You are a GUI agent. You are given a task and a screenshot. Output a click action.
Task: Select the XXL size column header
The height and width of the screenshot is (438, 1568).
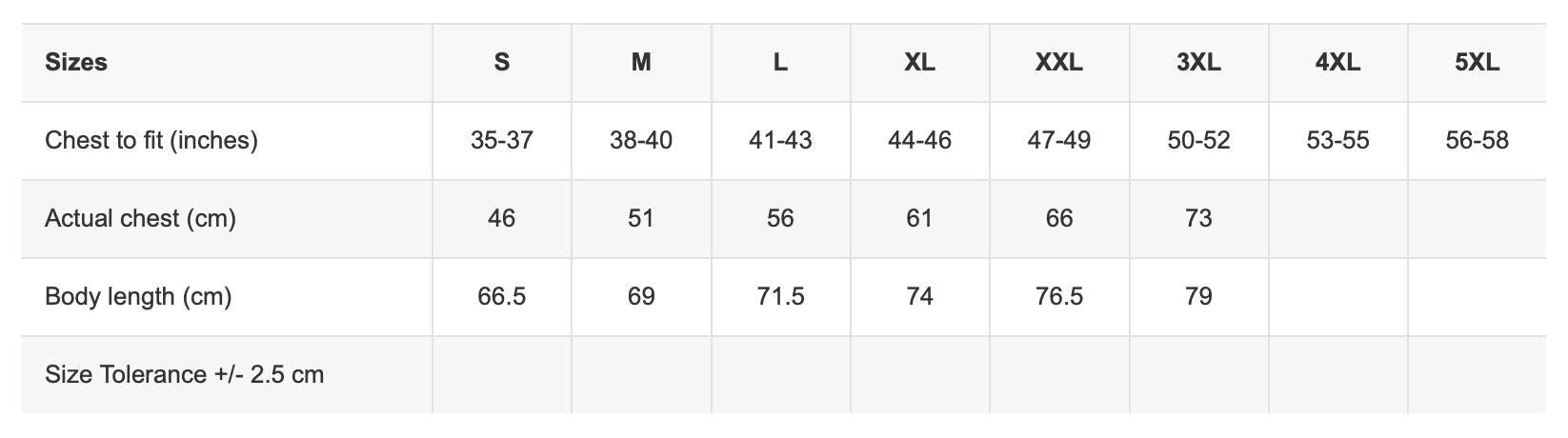1059,63
